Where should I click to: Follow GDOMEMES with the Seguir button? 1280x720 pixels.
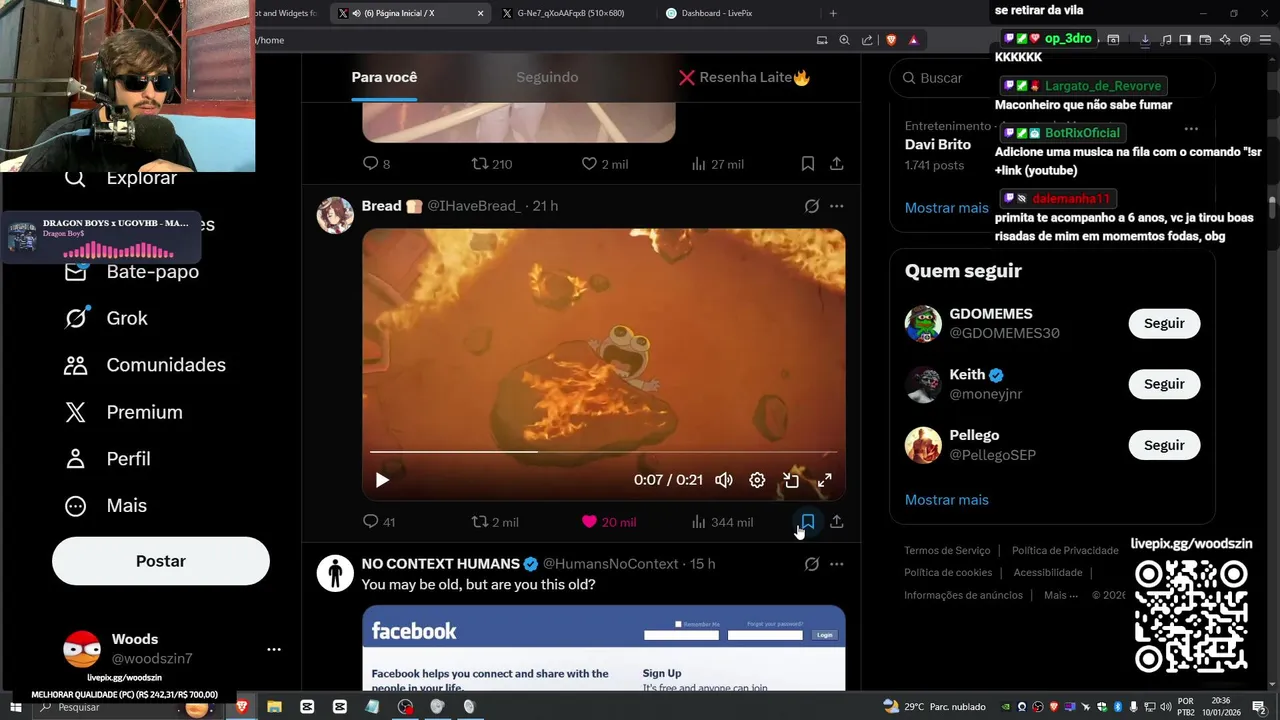click(1164, 323)
